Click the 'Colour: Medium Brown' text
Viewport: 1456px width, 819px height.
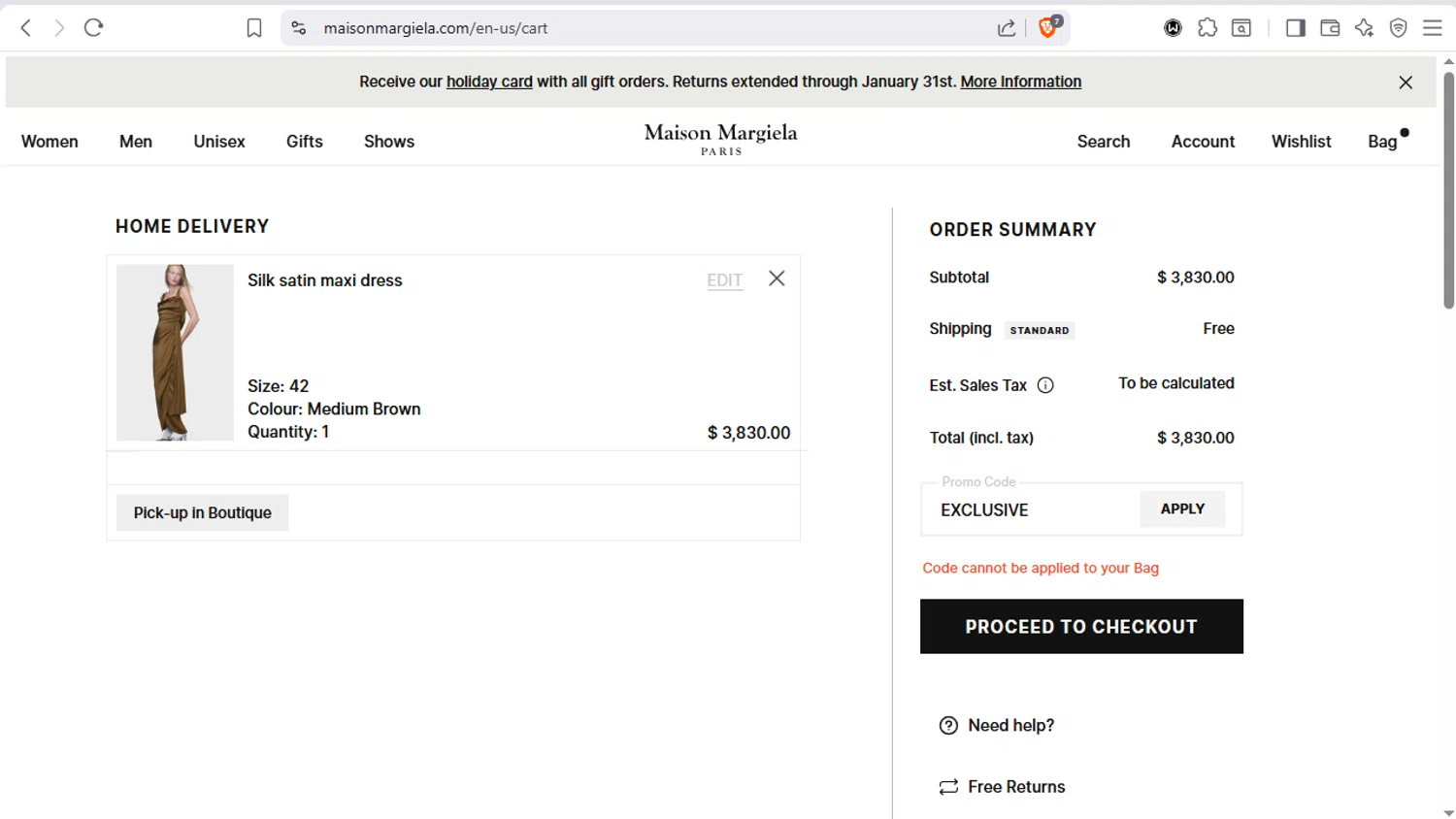pyautogui.click(x=334, y=409)
